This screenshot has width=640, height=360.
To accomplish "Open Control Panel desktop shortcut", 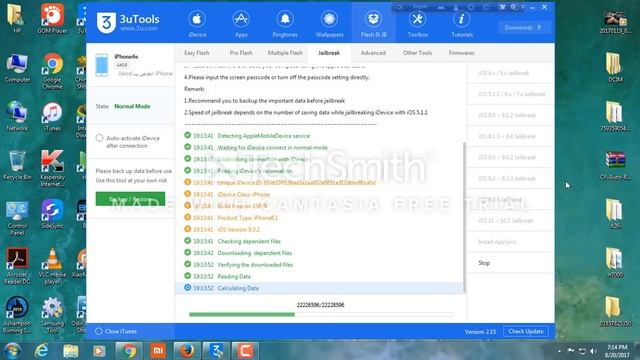I will [x=17, y=218].
